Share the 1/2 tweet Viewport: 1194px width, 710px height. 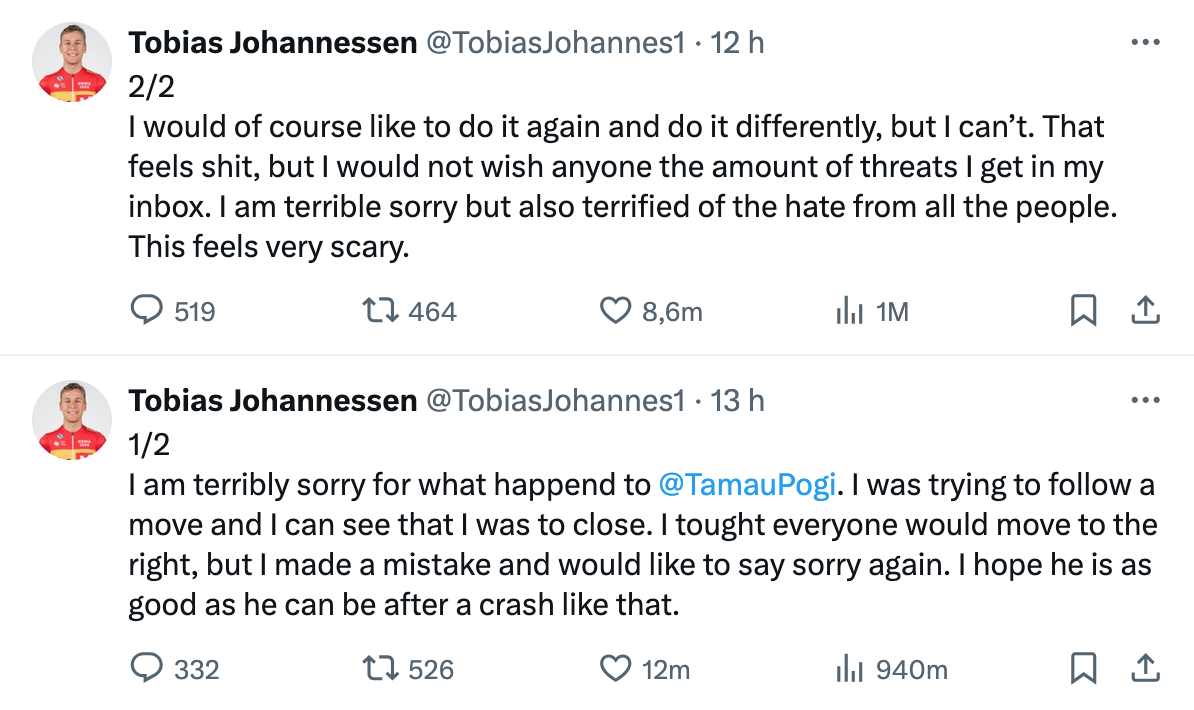tap(1144, 668)
